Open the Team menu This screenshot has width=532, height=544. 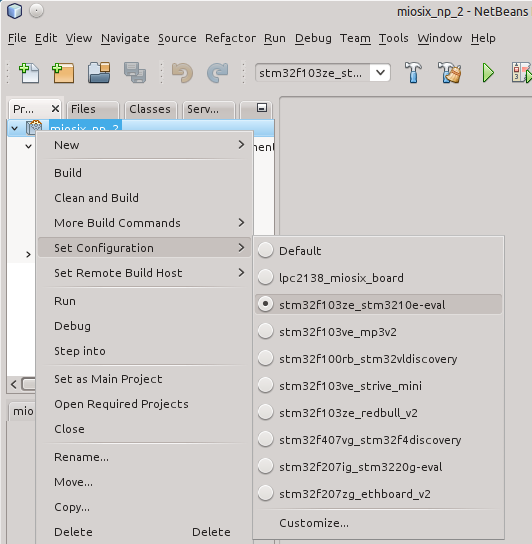tap(355, 38)
